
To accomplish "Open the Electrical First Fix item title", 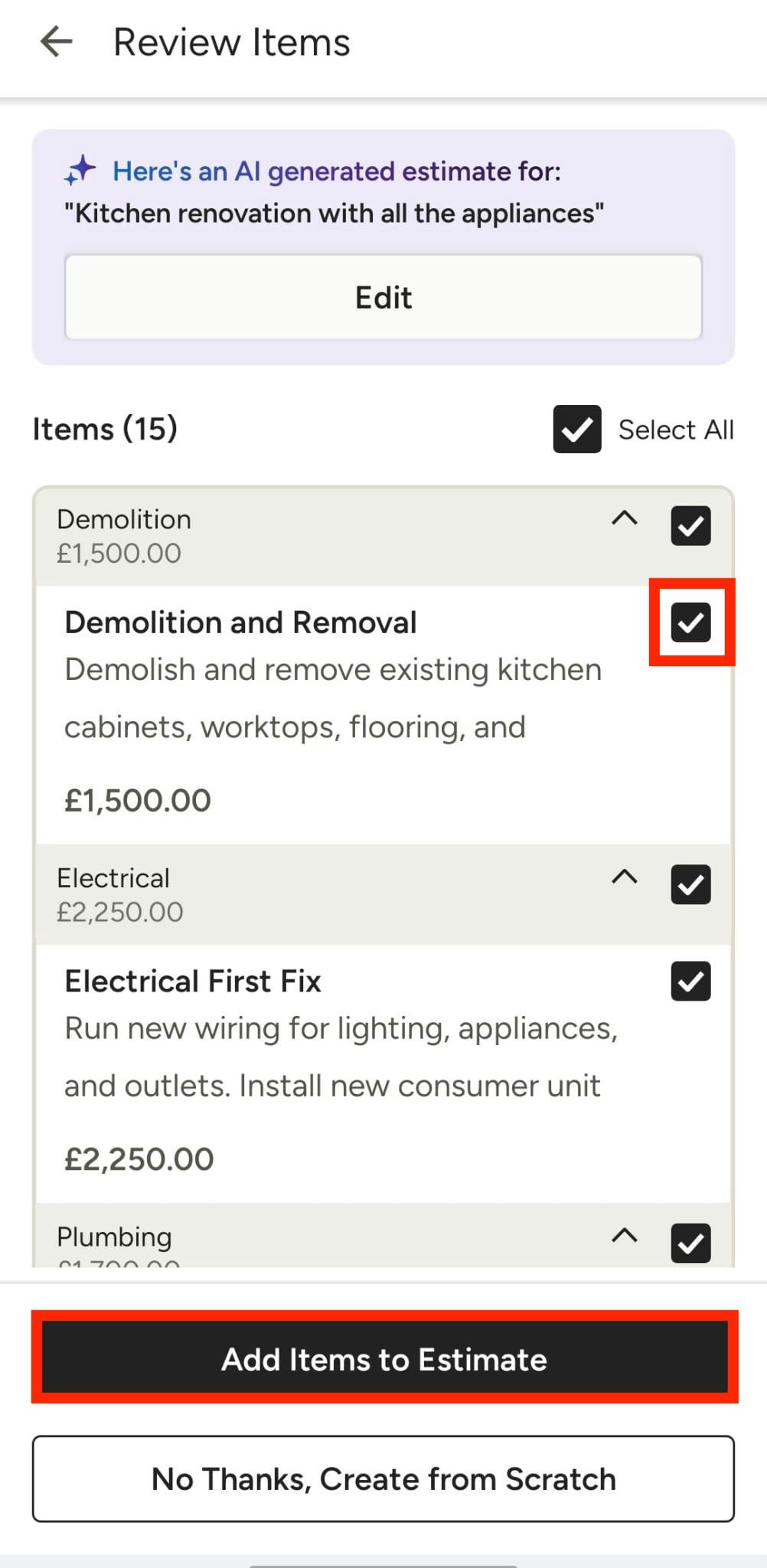I will point(193,981).
